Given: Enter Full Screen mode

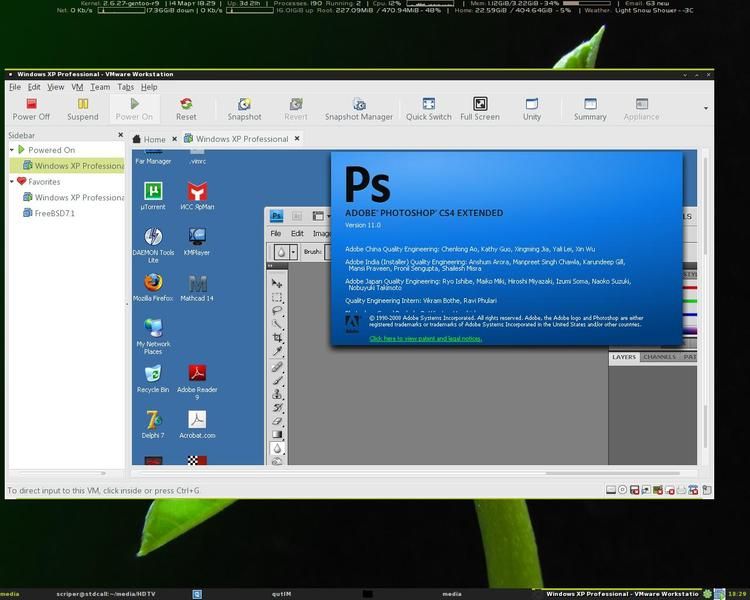Looking at the screenshot, I should (480, 109).
